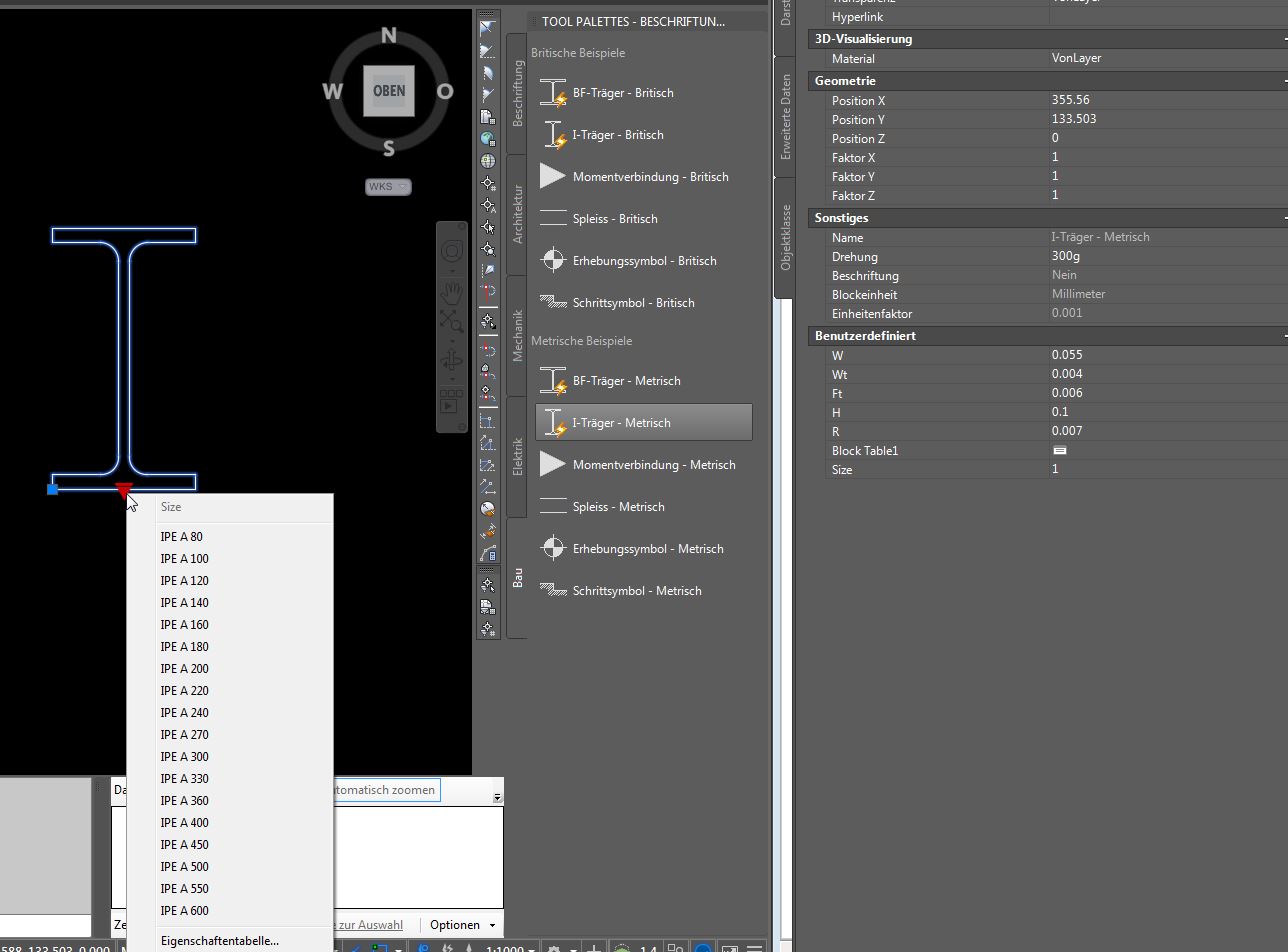Click the Size property value 1
This screenshot has width=1288, height=952.
pyautogui.click(x=1168, y=469)
